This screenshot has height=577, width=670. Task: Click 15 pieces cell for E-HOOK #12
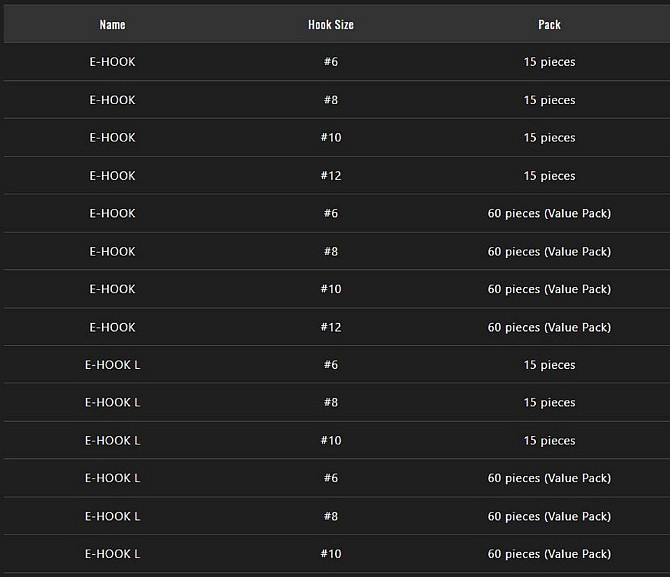[549, 176]
